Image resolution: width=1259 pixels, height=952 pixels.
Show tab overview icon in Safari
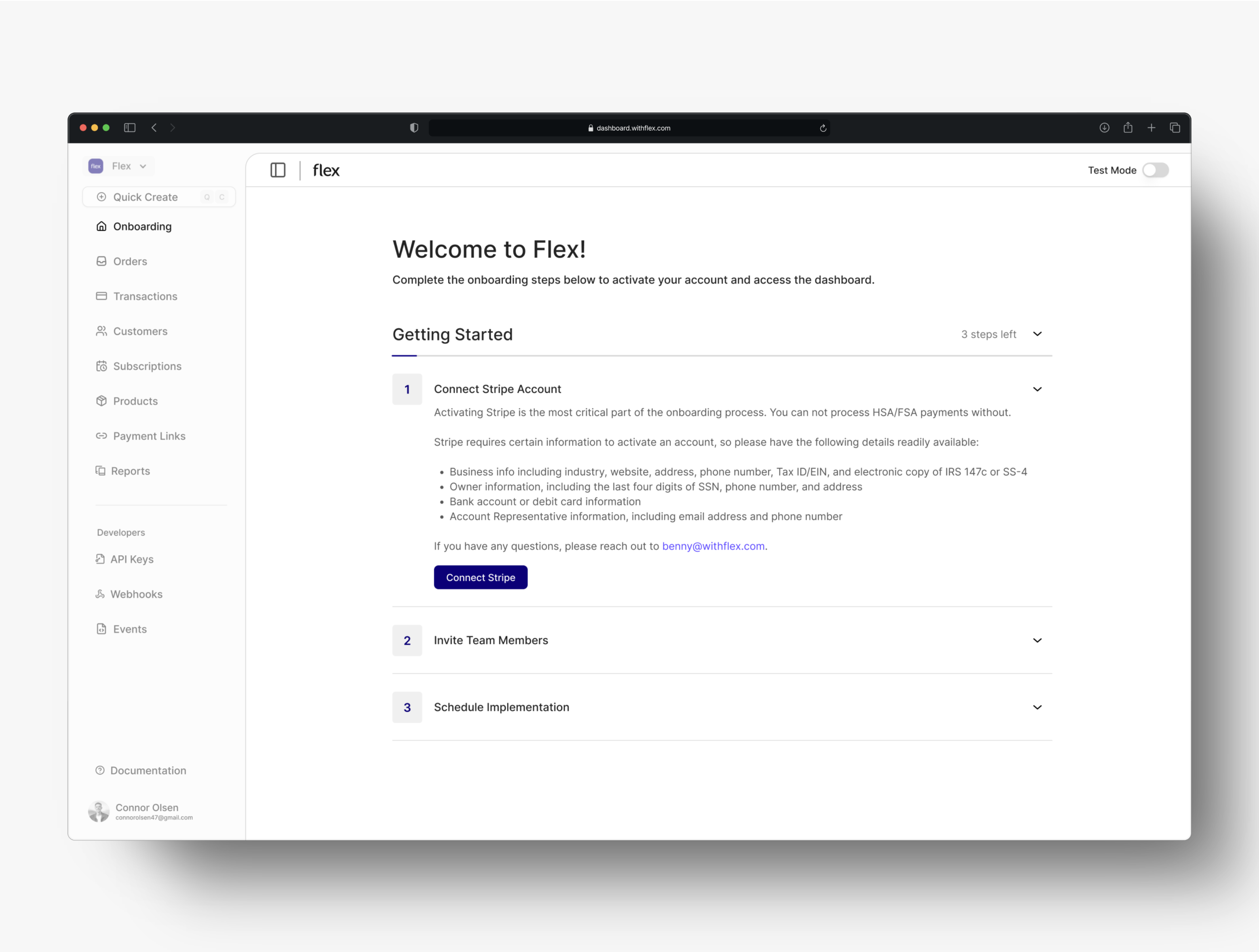tap(1175, 128)
